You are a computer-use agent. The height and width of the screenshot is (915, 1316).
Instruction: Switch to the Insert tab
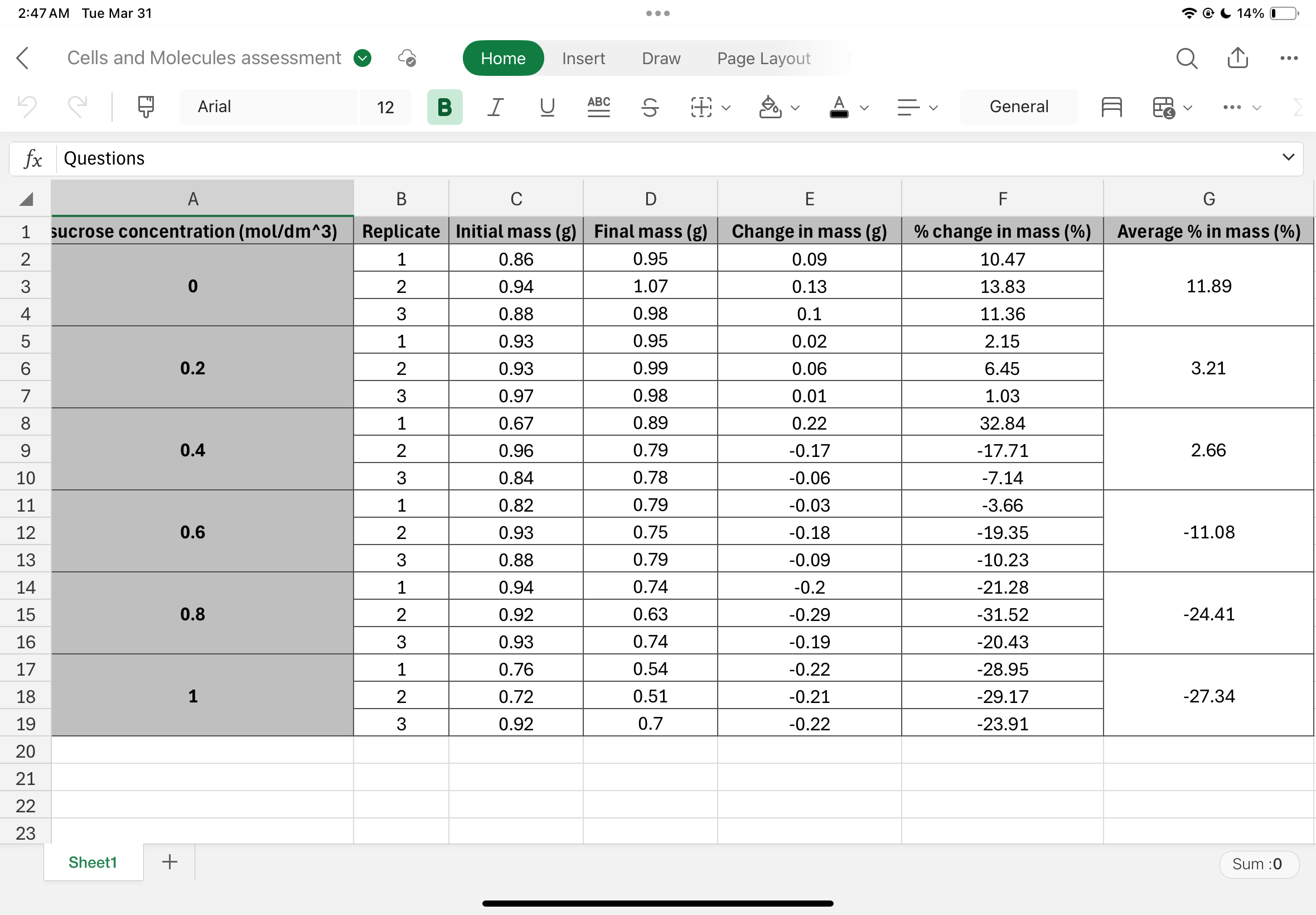click(x=583, y=58)
